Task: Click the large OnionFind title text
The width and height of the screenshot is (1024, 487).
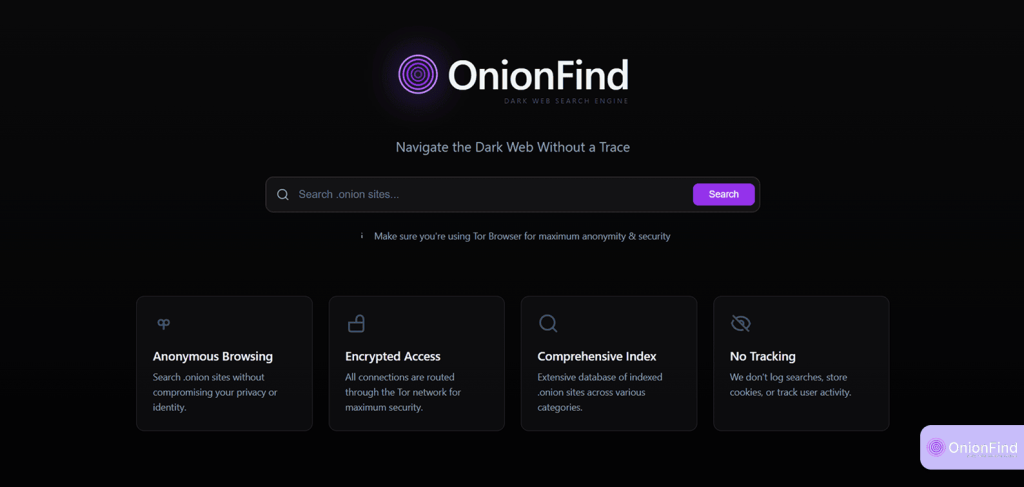Action: coord(538,74)
